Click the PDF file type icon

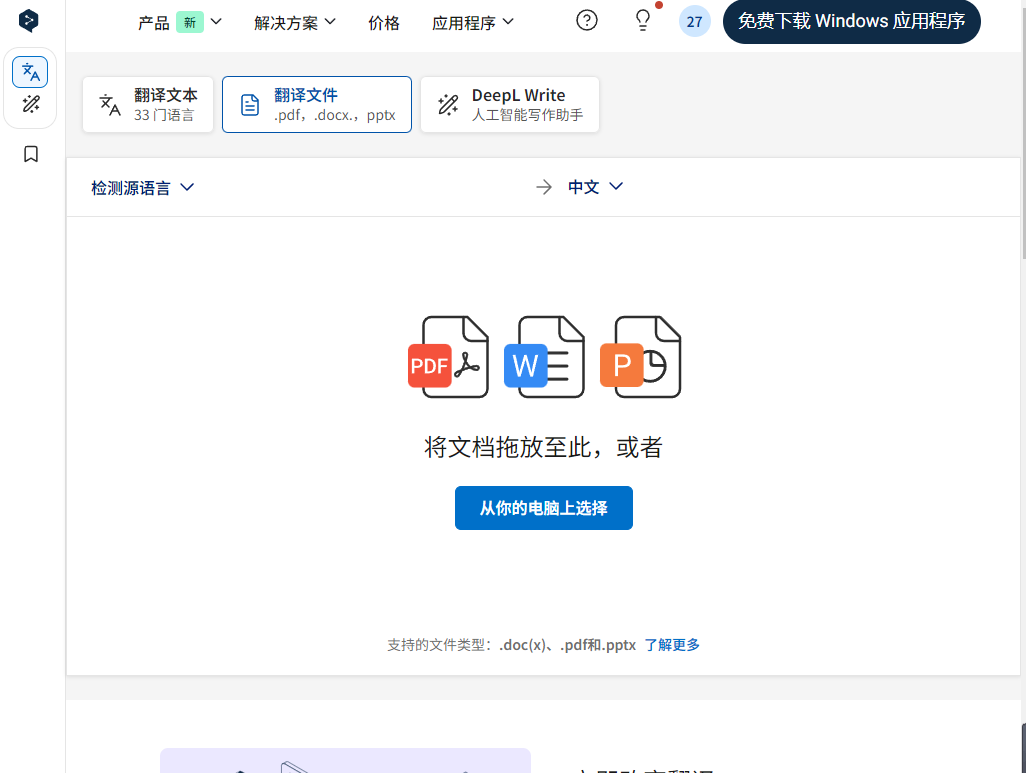click(x=448, y=357)
